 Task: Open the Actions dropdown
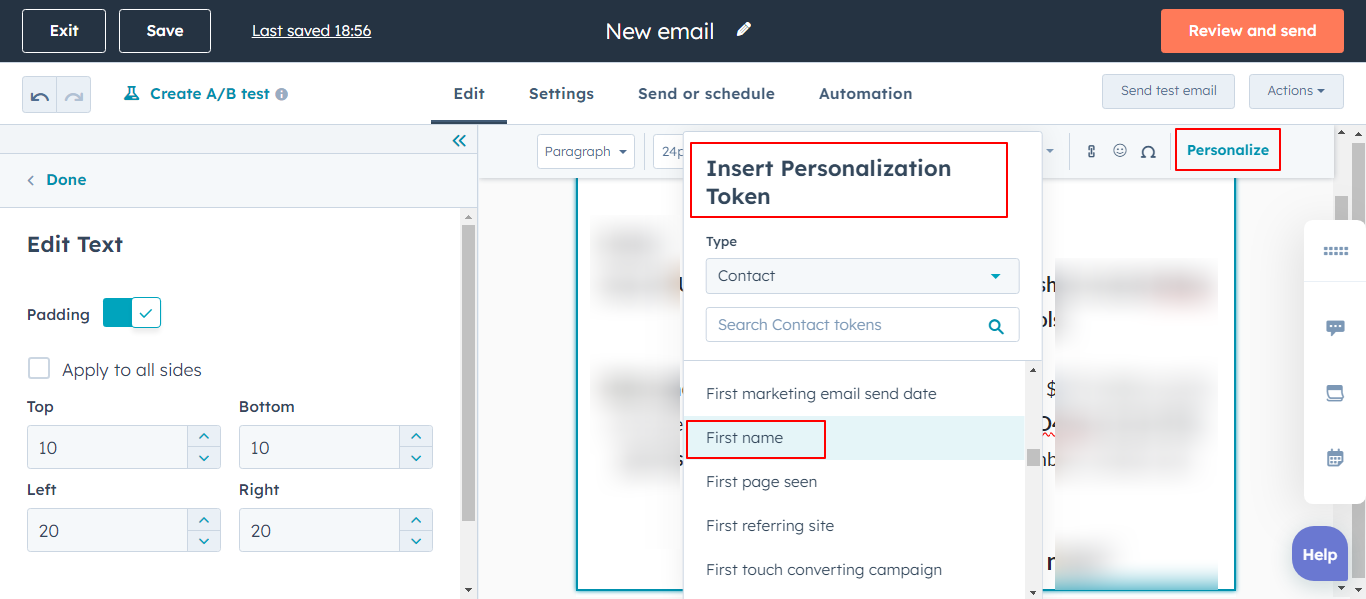(x=1295, y=91)
